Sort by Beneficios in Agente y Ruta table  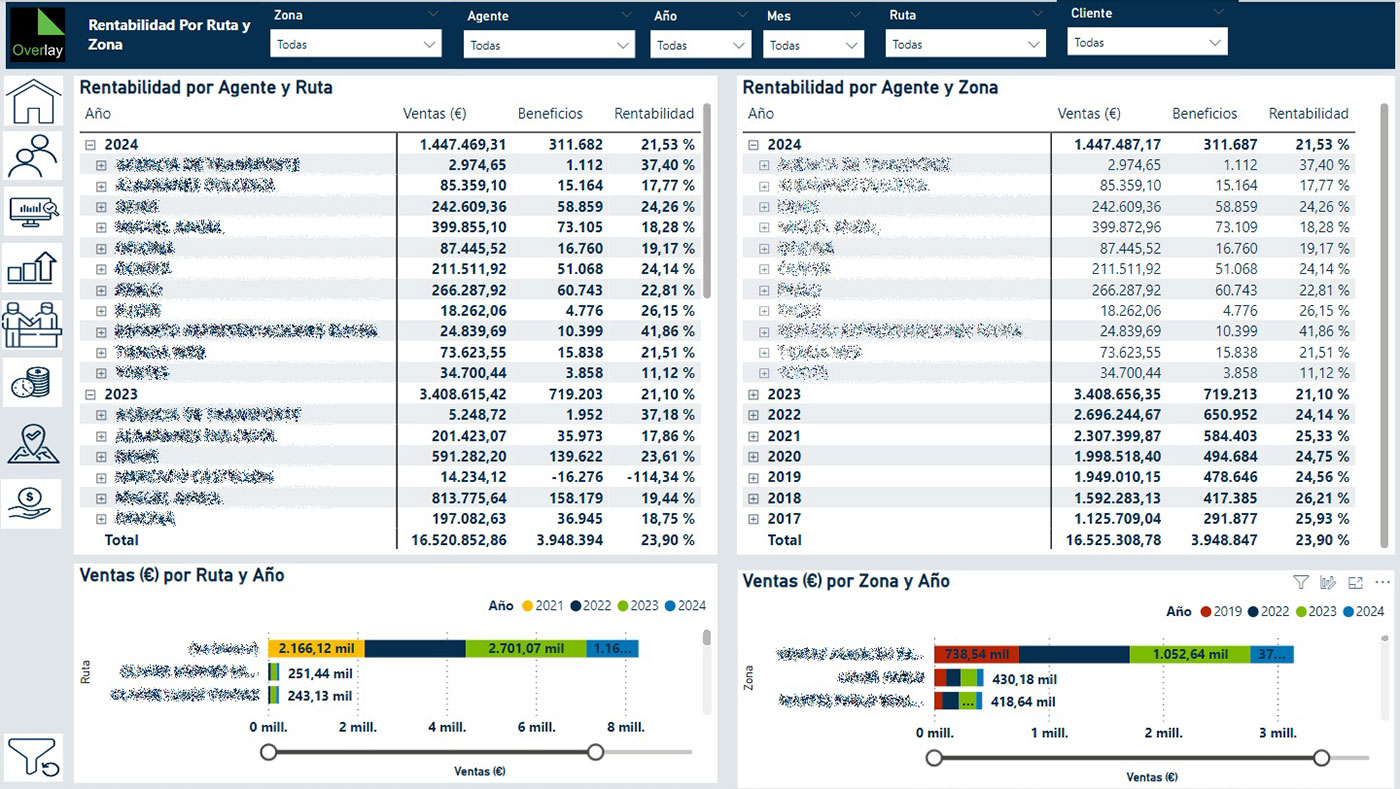[x=550, y=114]
